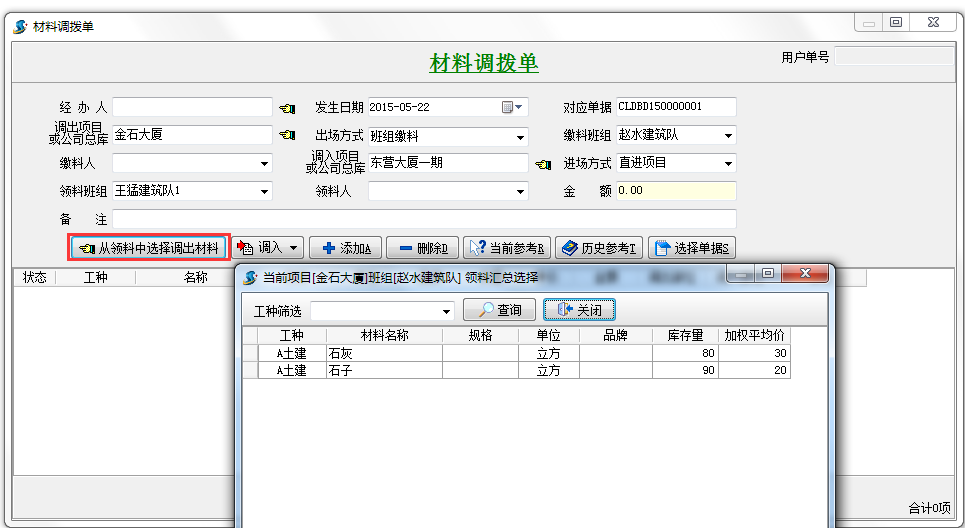This screenshot has height=528, width=965.
Task: Click 选择单据S button
Action: point(692,248)
